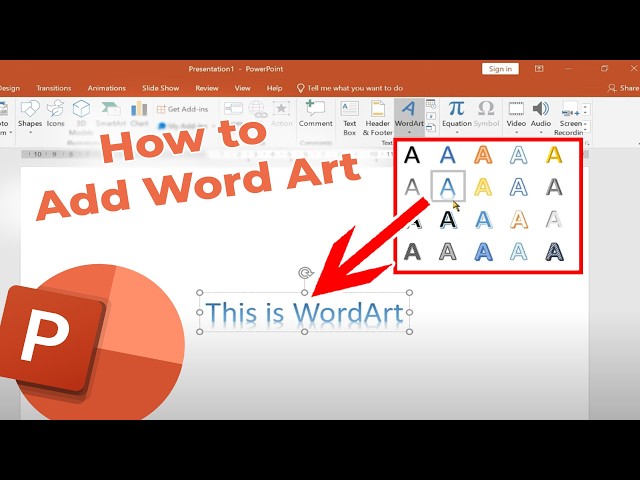The image size is (640, 480).
Task: Open the 3D Models button
Action: click(x=81, y=117)
